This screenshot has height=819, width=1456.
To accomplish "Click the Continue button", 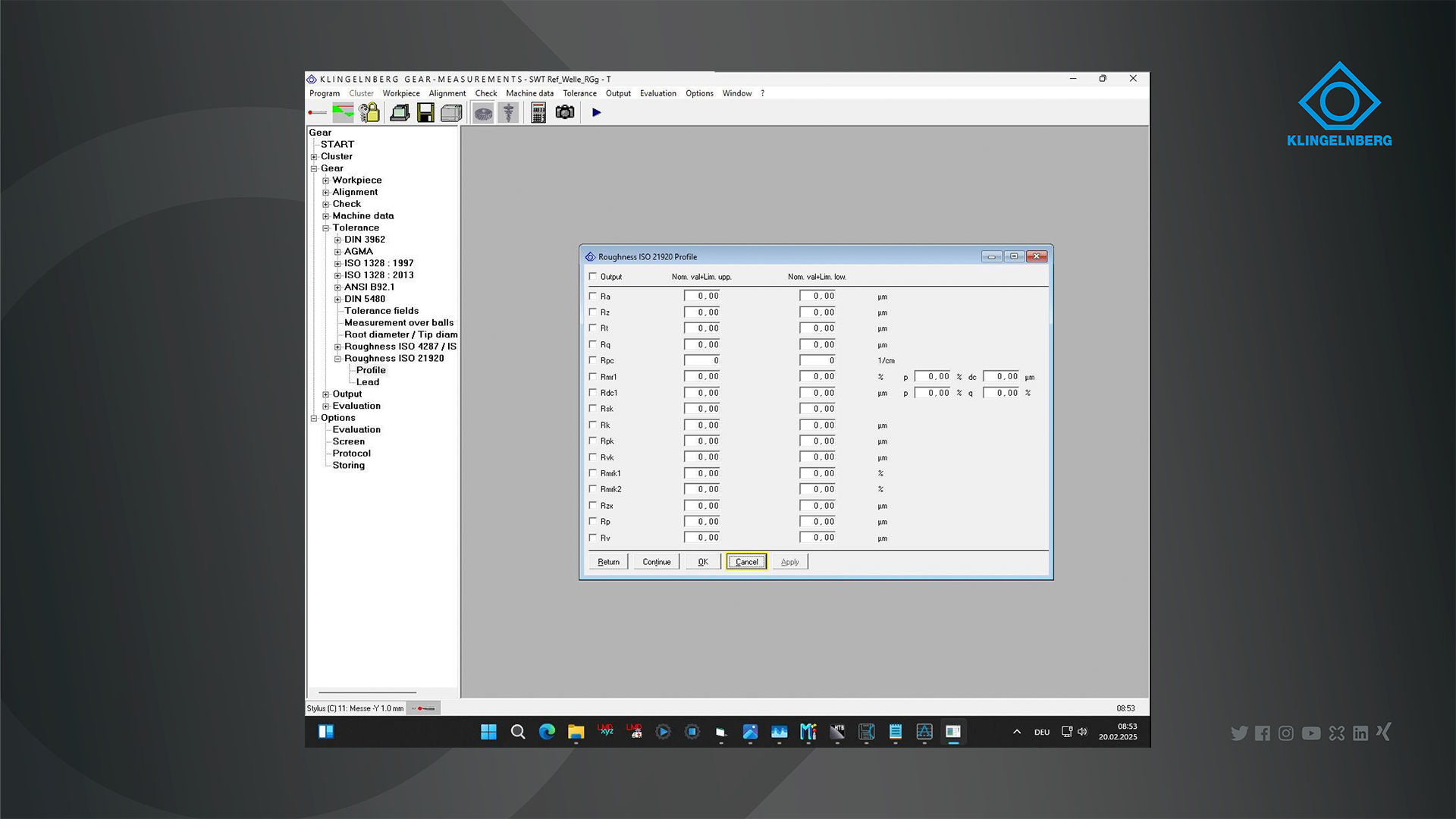I will [x=657, y=562].
